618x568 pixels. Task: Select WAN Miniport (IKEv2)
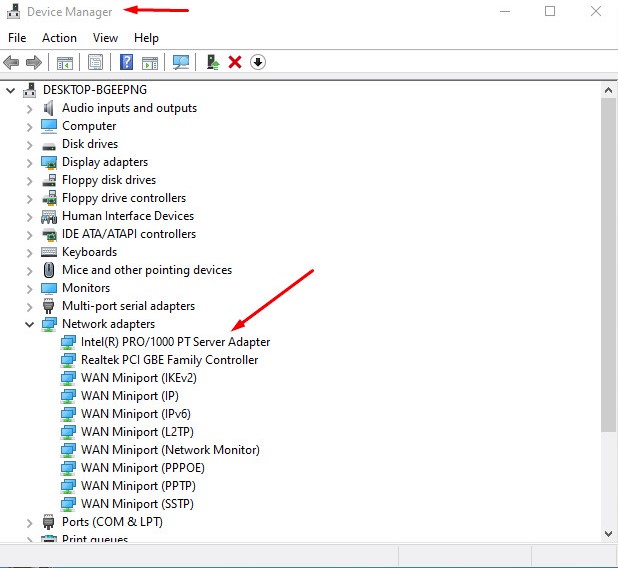click(139, 378)
